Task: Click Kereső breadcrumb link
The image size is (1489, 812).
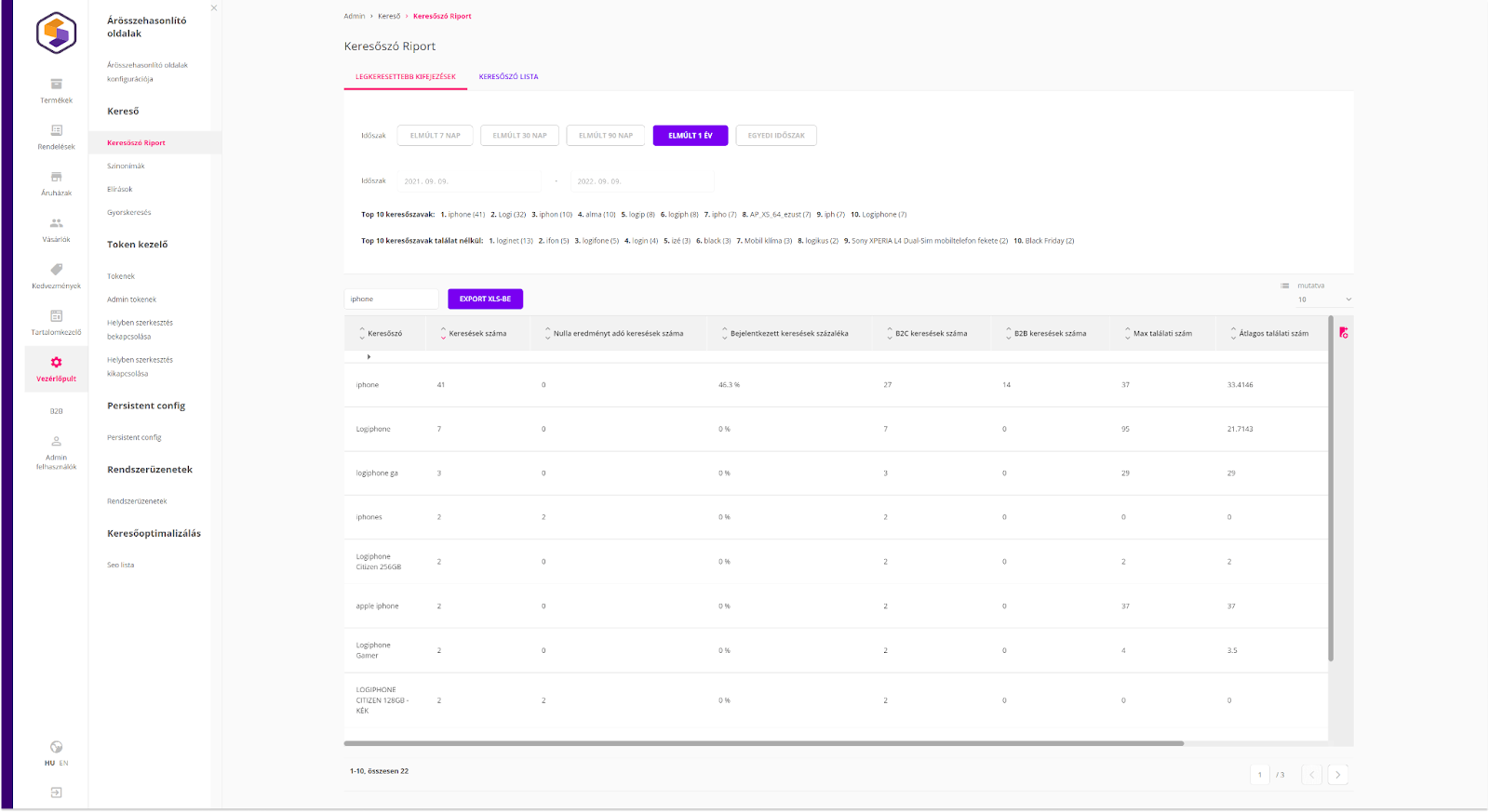Action: [389, 16]
